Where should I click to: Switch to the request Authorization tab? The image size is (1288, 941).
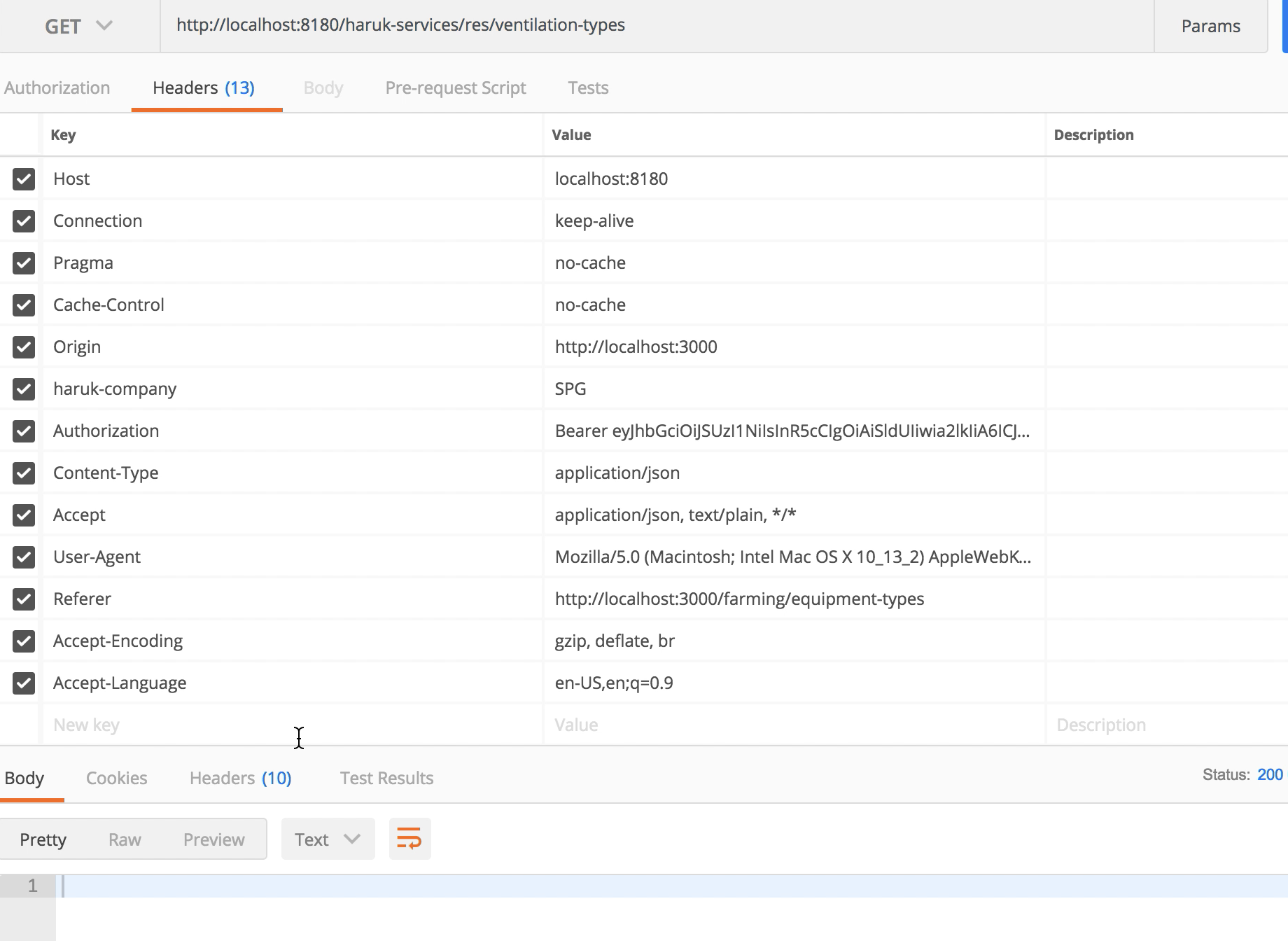point(57,88)
